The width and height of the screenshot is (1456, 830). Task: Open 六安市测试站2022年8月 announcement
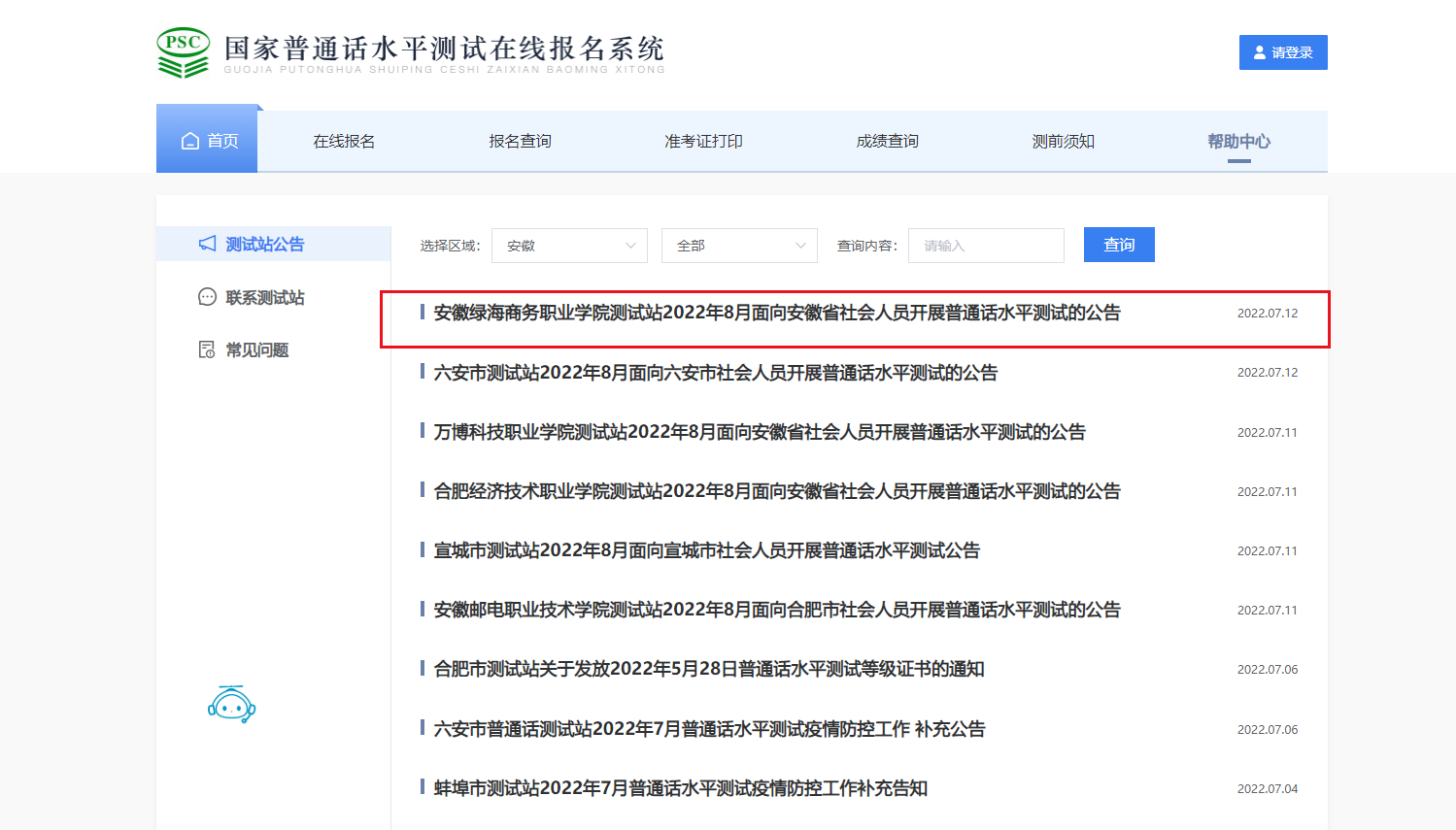pos(716,373)
